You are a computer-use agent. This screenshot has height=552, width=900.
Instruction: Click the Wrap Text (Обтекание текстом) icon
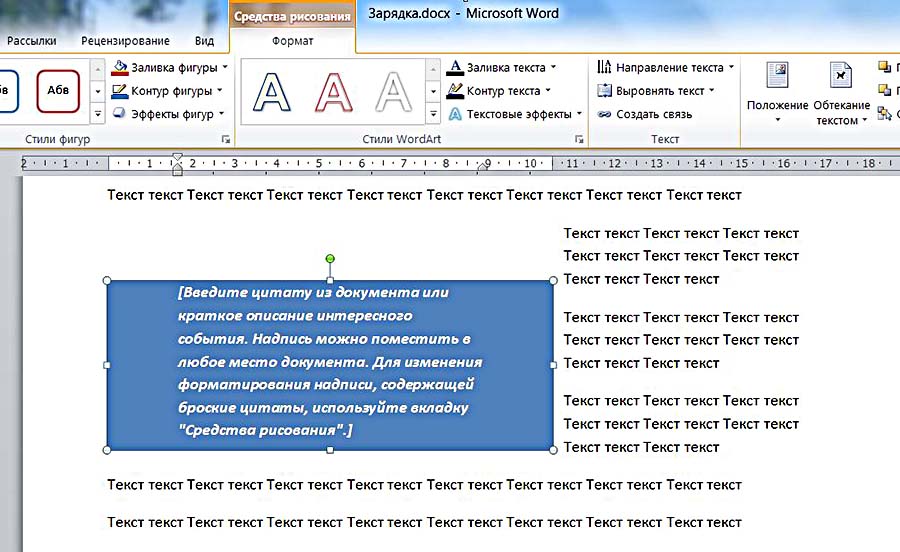tap(841, 78)
